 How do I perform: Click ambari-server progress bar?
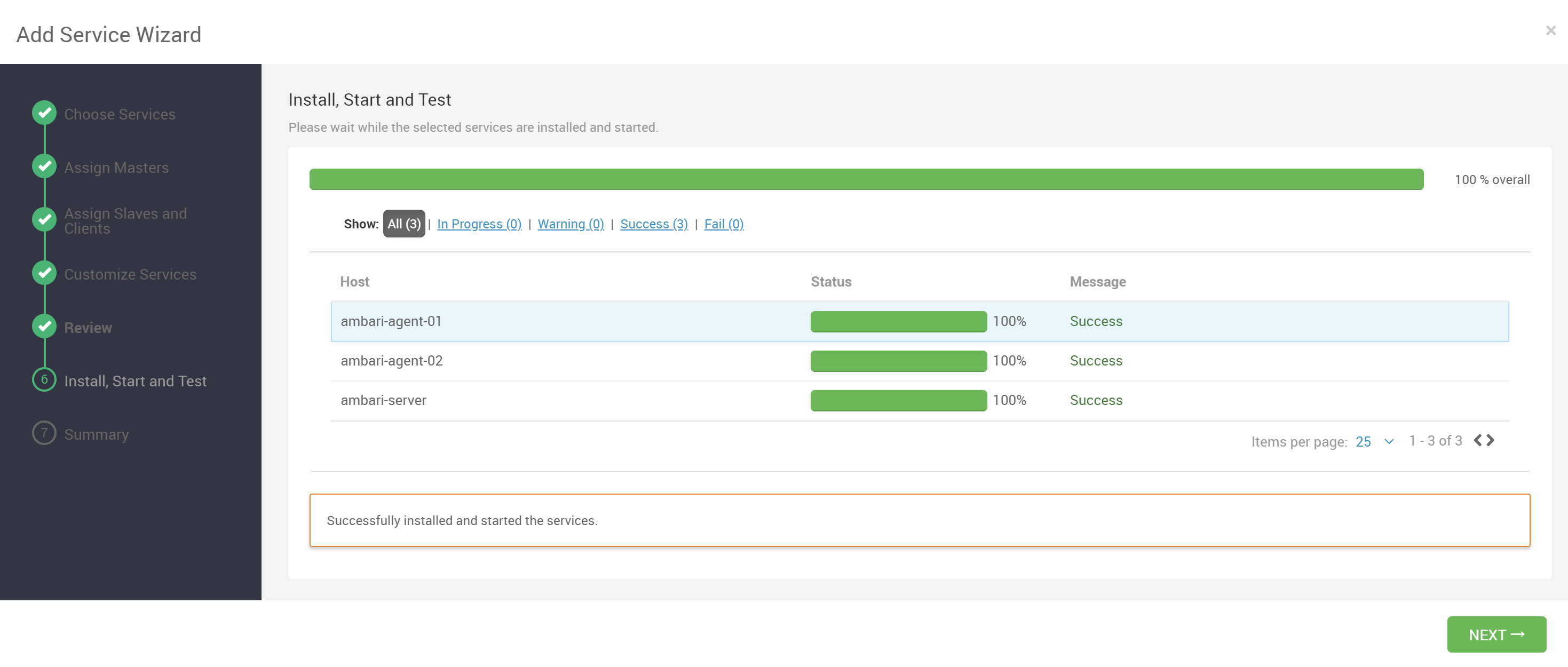tap(898, 400)
